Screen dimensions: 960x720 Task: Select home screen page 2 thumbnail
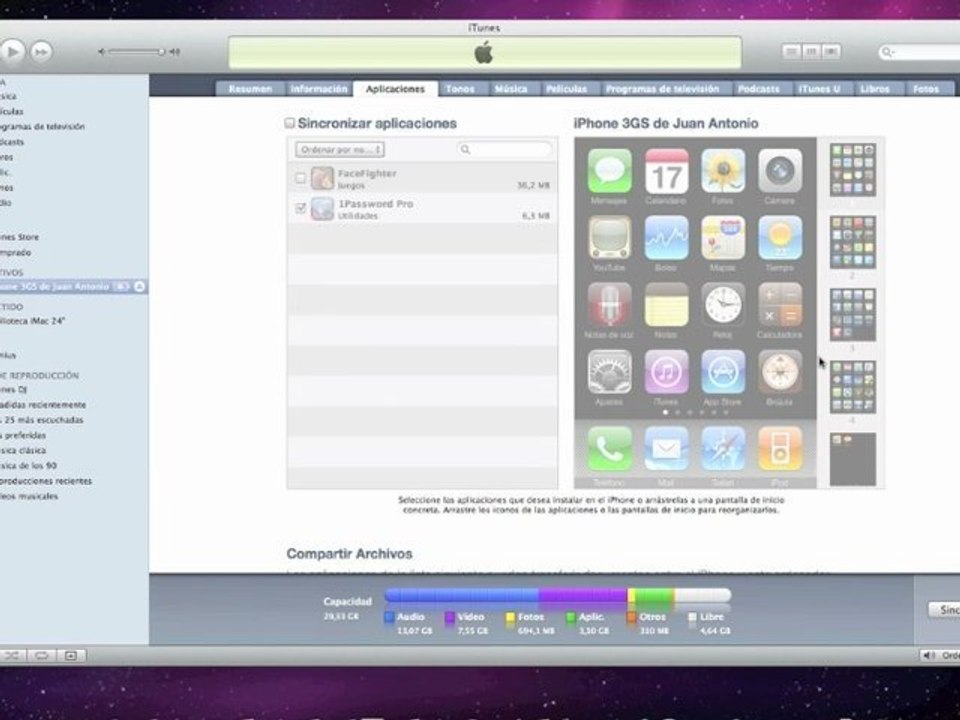(853, 242)
